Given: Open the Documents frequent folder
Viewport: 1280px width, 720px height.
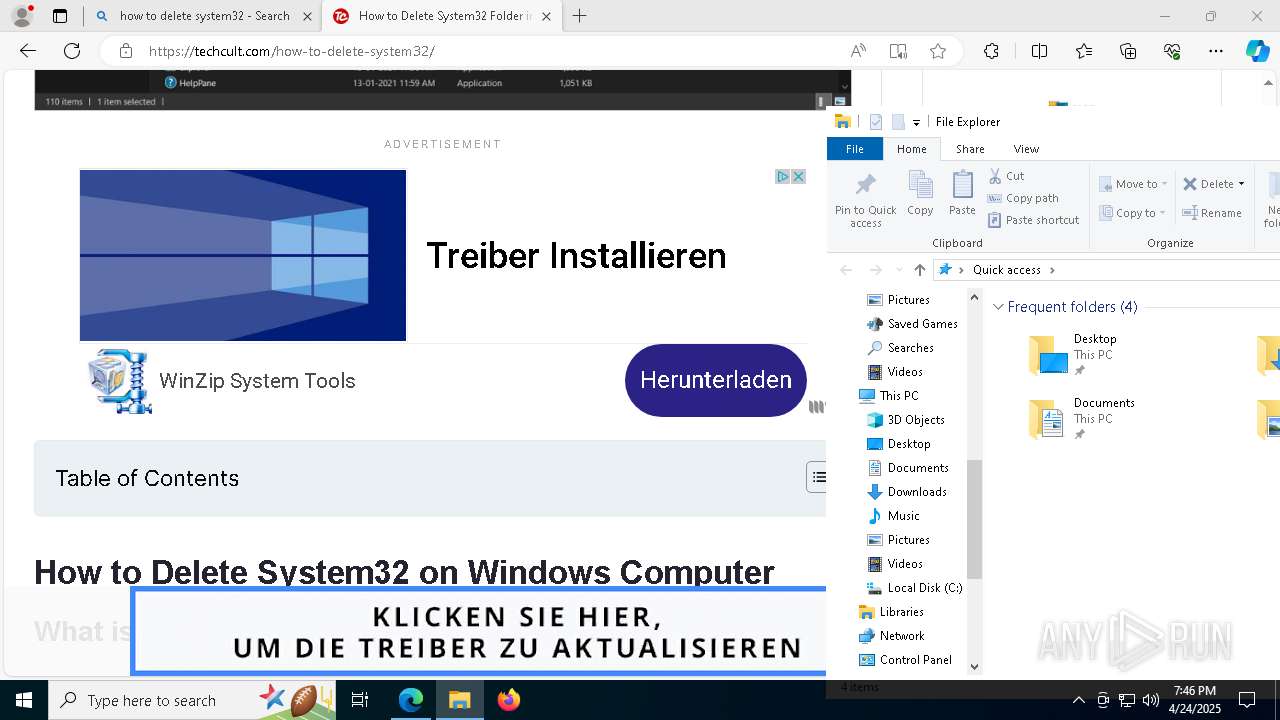Looking at the screenshot, I should point(1082,418).
